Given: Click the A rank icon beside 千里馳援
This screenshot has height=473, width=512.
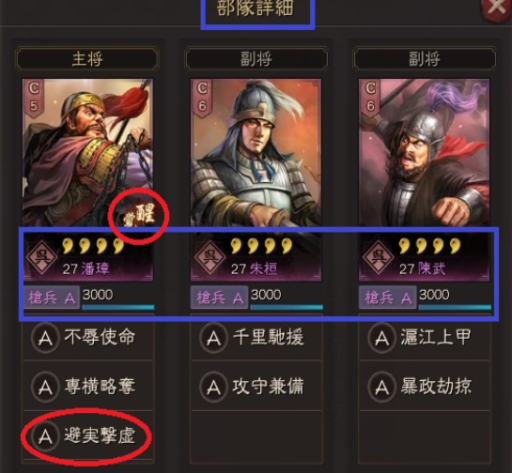Looking at the screenshot, I should [213, 337].
